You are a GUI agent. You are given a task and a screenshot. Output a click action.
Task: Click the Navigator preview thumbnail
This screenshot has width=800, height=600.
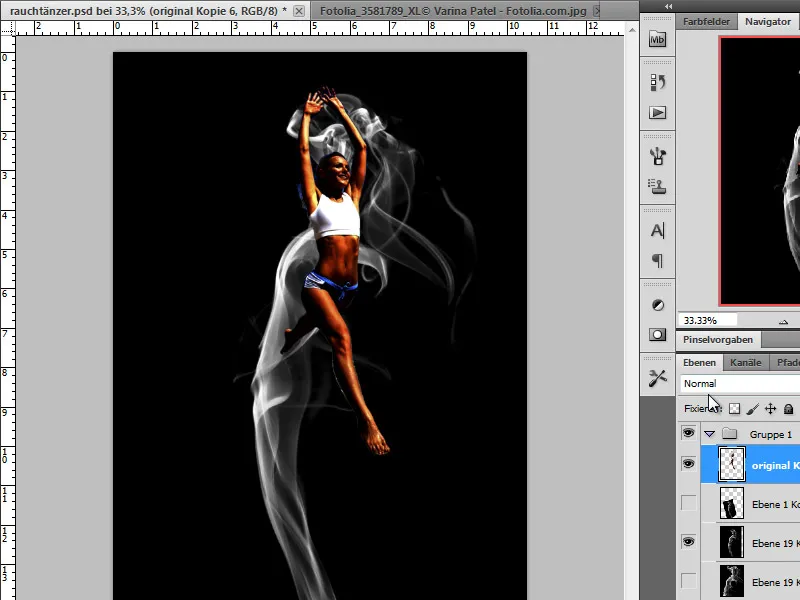[760, 171]
